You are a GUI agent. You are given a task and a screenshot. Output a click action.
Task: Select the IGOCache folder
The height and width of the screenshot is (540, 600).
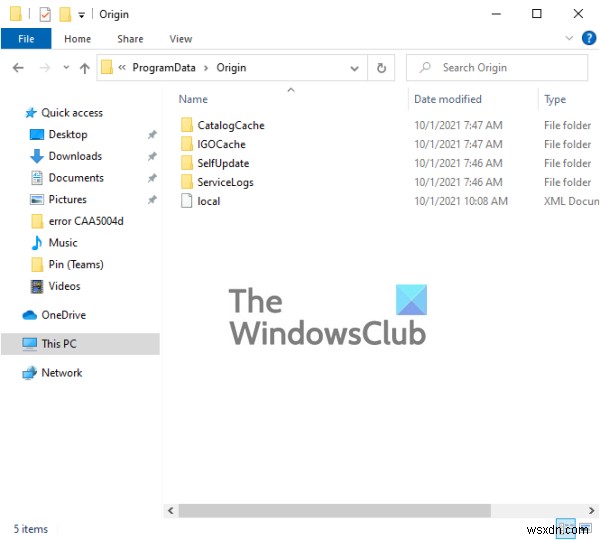click(221, 144)
